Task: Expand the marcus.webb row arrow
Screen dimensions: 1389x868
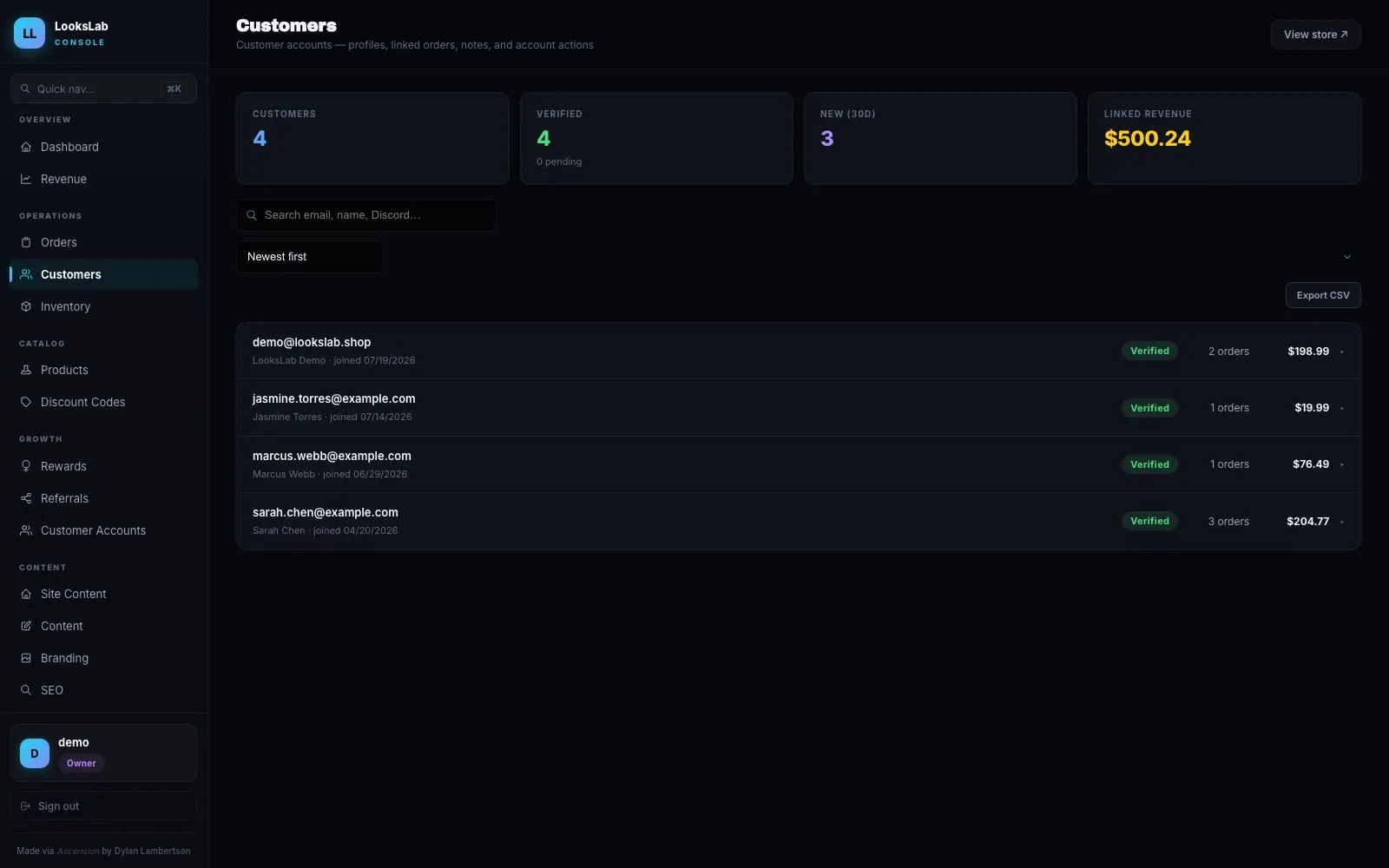Action: 1342,464
